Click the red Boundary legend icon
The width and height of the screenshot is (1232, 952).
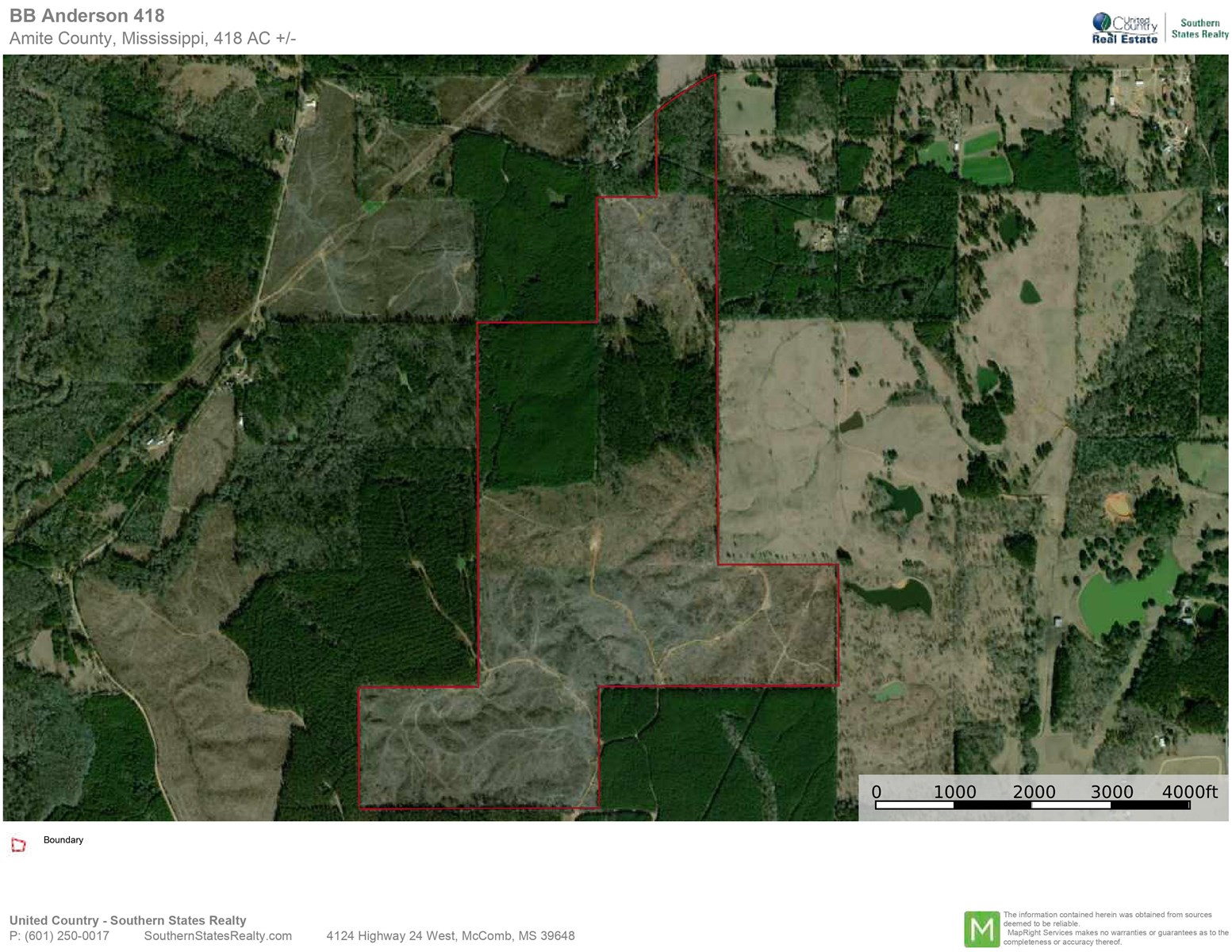pos(18,845)
